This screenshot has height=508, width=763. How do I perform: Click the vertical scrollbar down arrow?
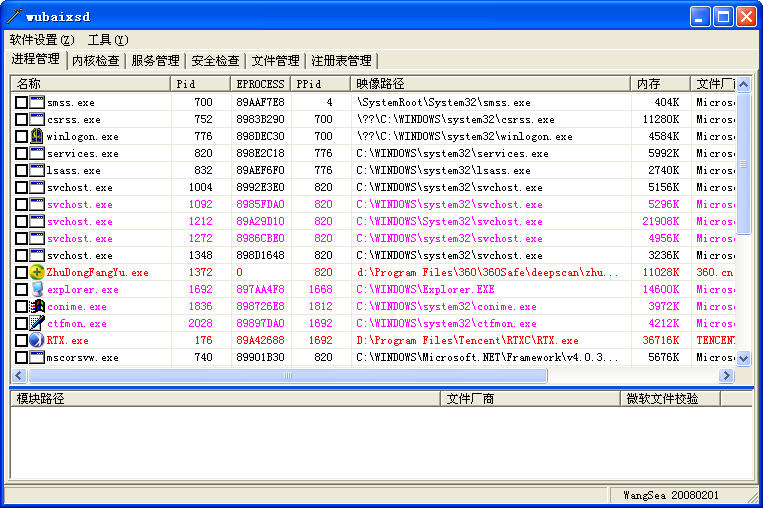tap(743, 359)
